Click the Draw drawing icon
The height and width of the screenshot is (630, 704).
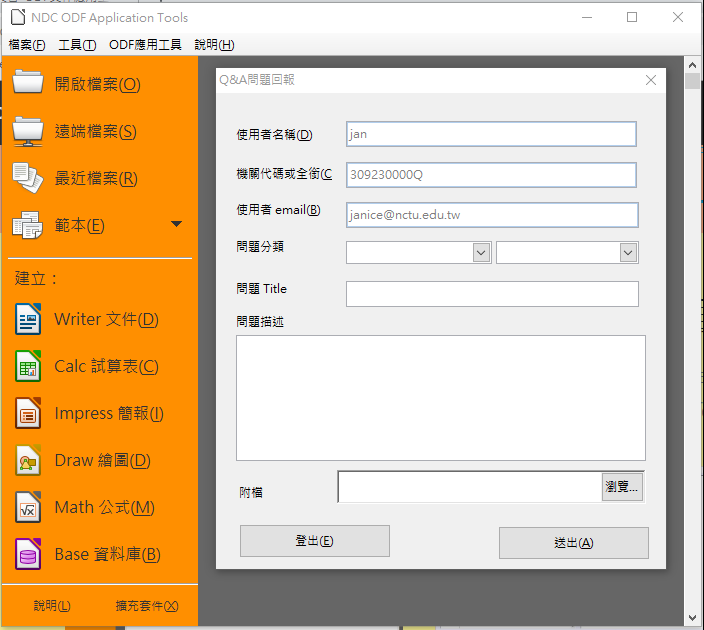click(27, 461)
